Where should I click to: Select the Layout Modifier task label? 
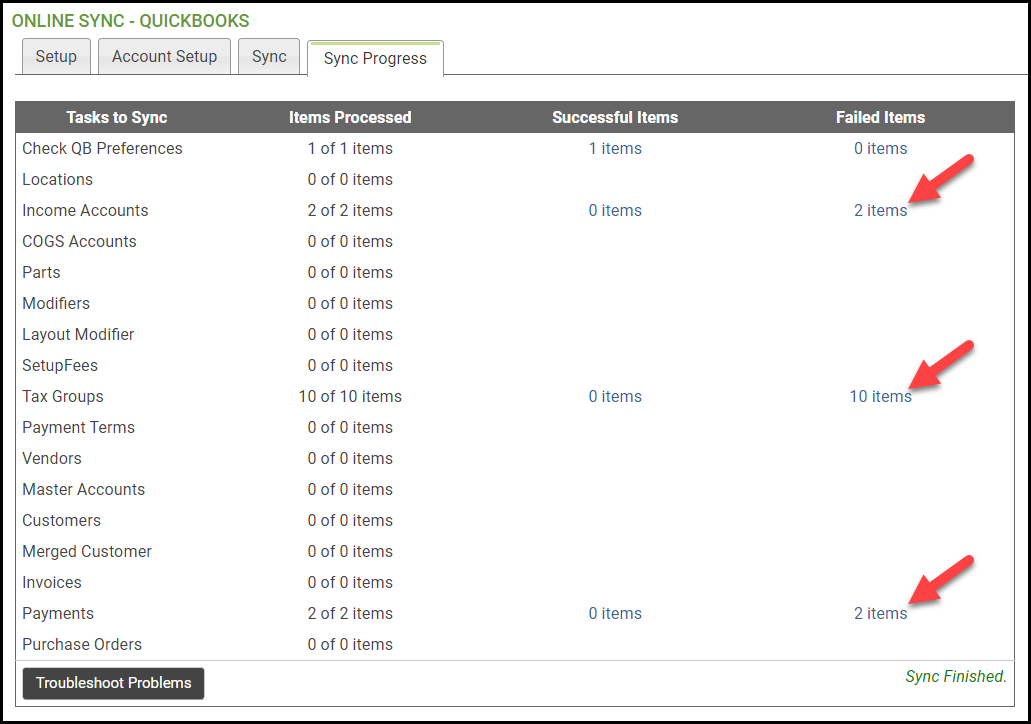click(x=78, y=335)
